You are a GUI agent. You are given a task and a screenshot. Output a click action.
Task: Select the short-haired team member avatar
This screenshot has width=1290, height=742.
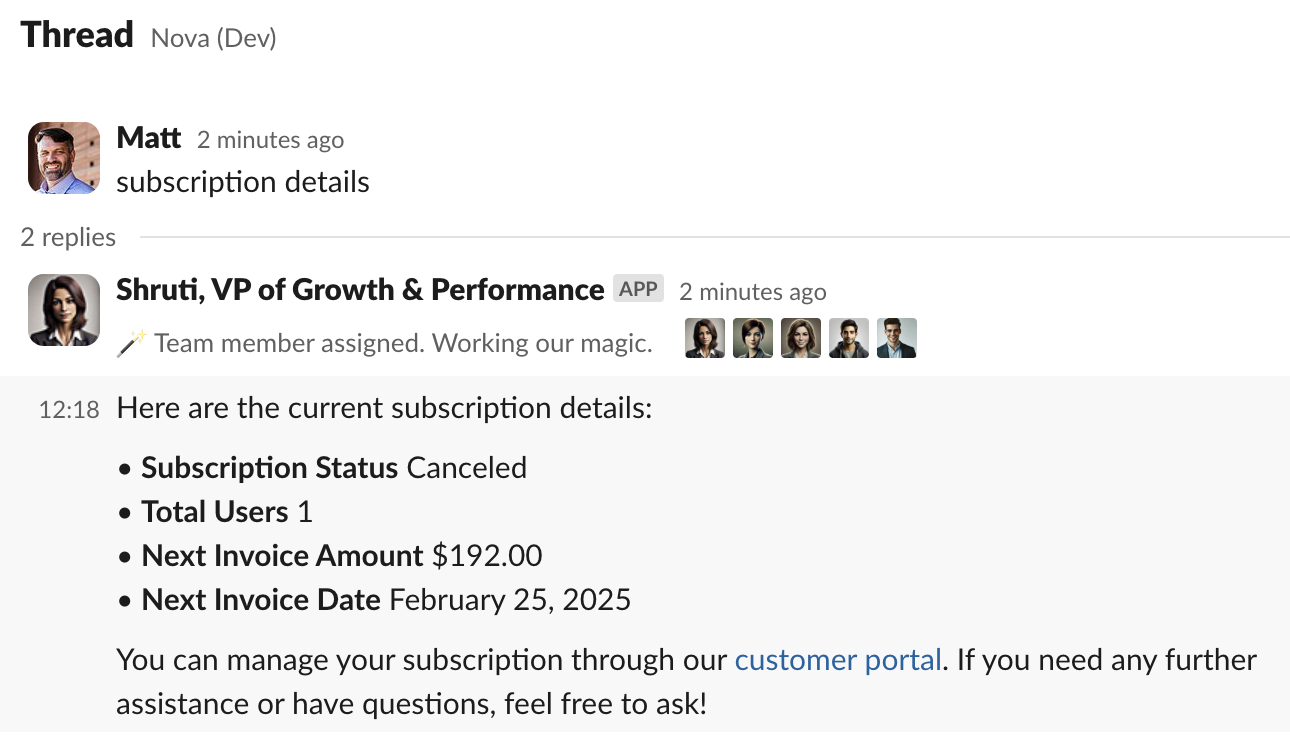[x=752, y=338]
